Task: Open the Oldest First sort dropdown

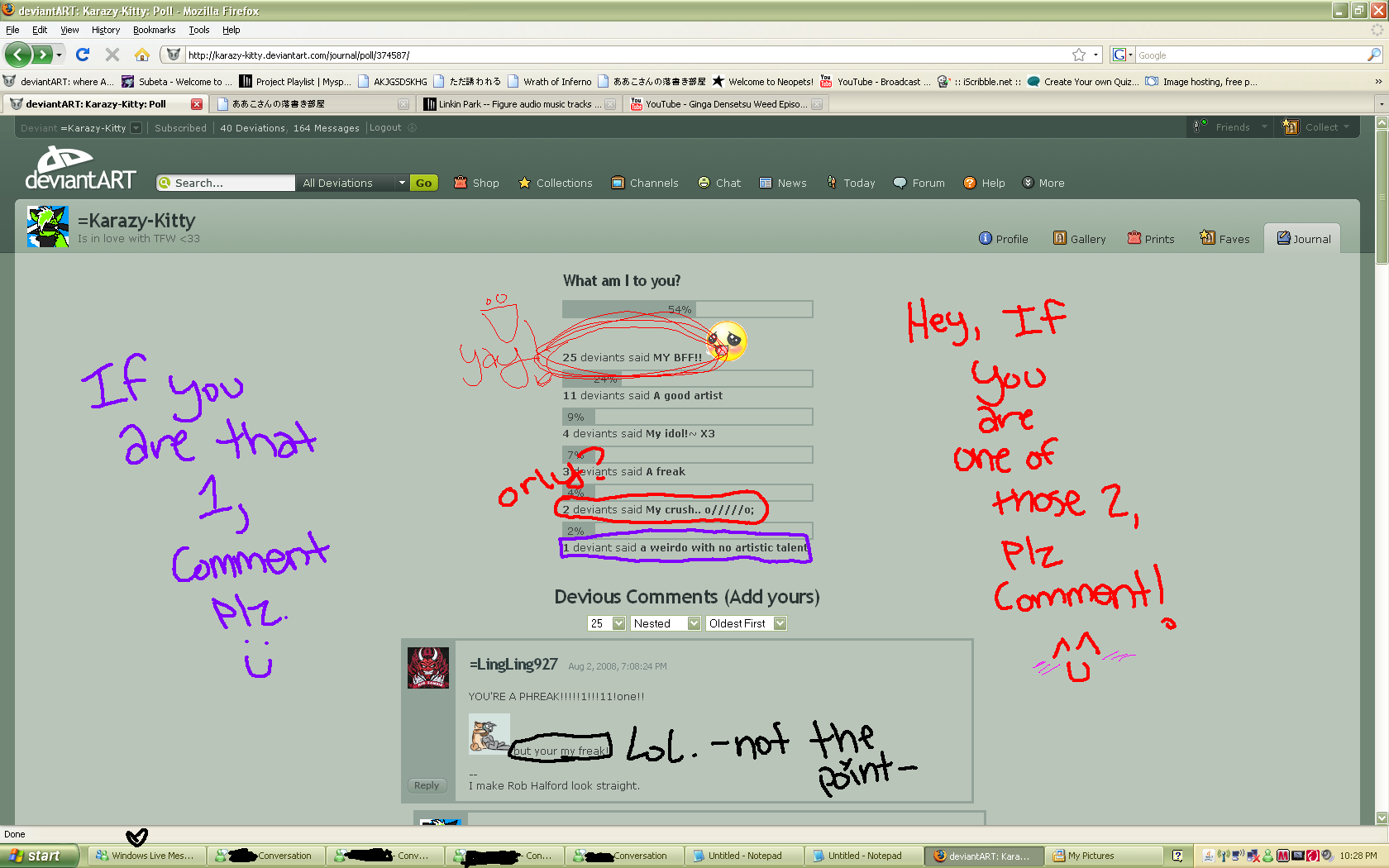Action: coord(746,623)
